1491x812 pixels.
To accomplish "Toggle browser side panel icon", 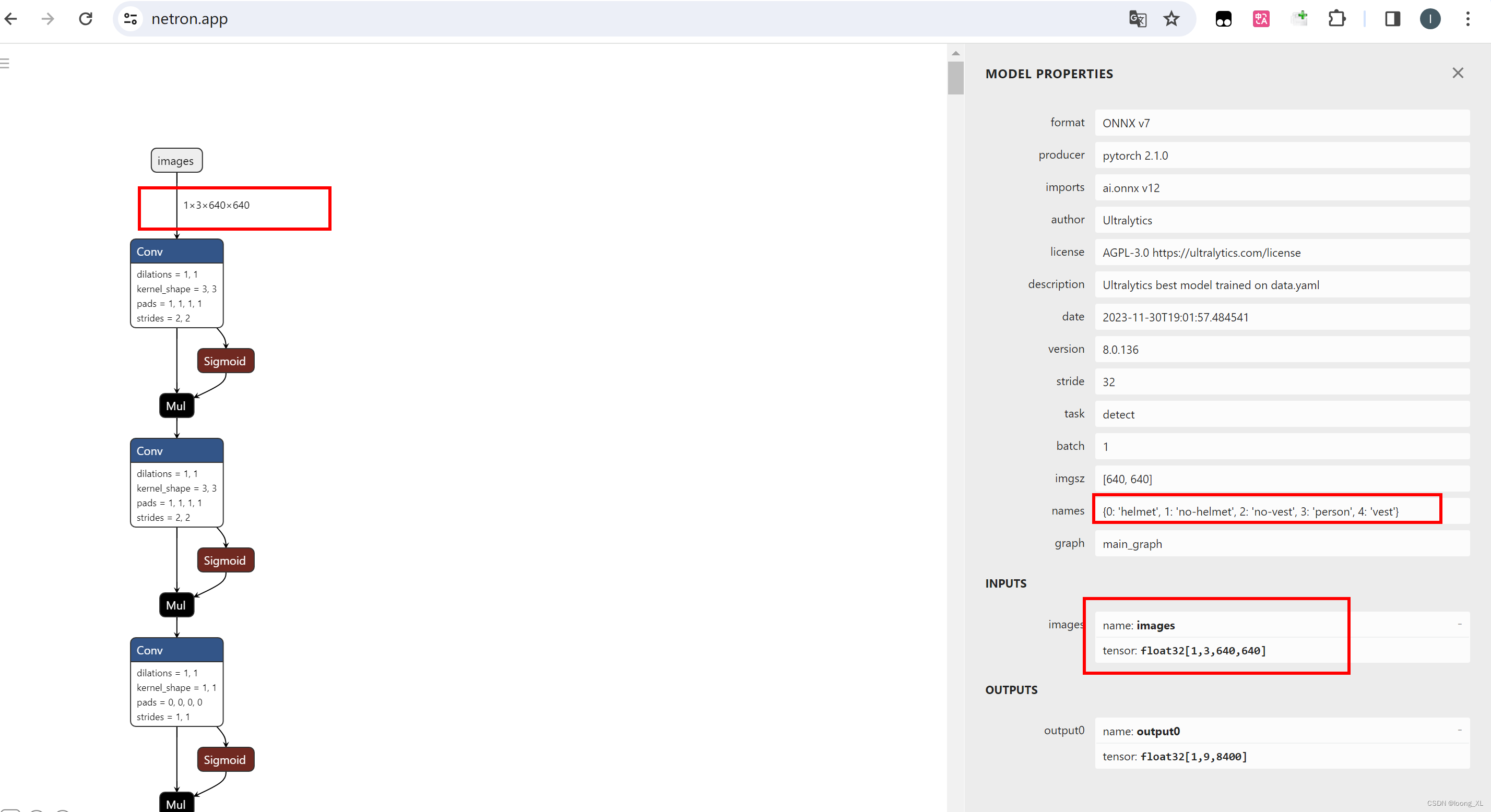I will click(x=1392, y=19).
